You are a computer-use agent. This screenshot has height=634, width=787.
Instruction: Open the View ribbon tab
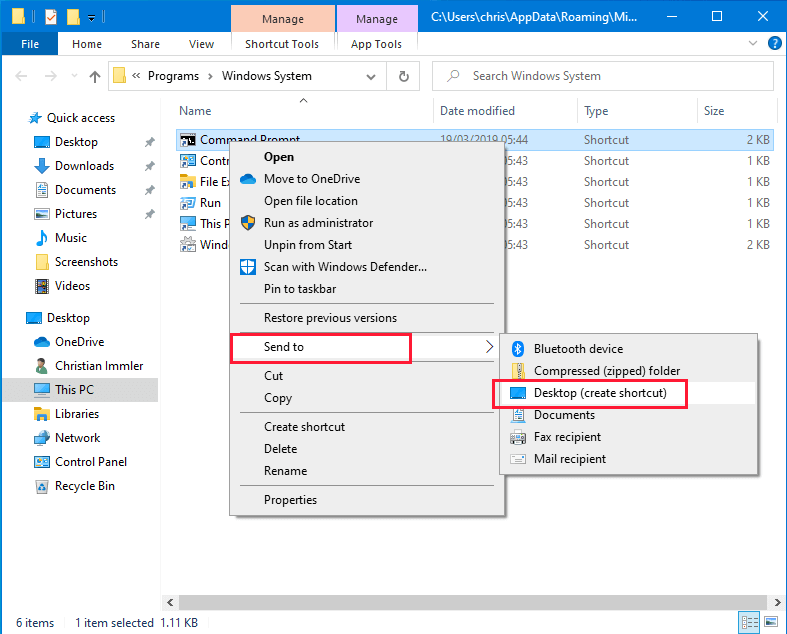coord(201,44)
